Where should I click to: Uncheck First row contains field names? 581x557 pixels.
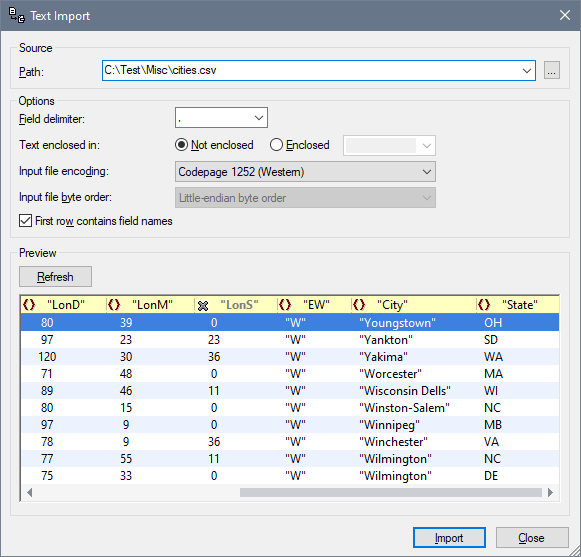(x=25, y=221)
